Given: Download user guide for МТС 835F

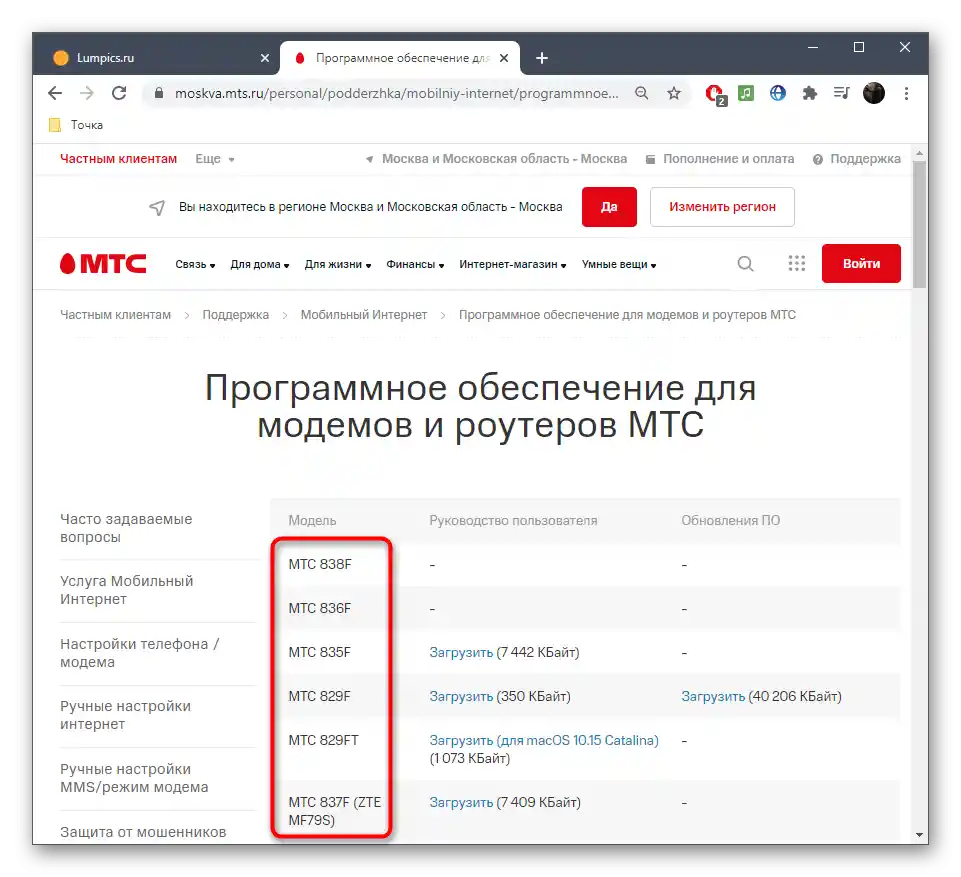Looking at the screenshot, I should click(x=461, y=652).
